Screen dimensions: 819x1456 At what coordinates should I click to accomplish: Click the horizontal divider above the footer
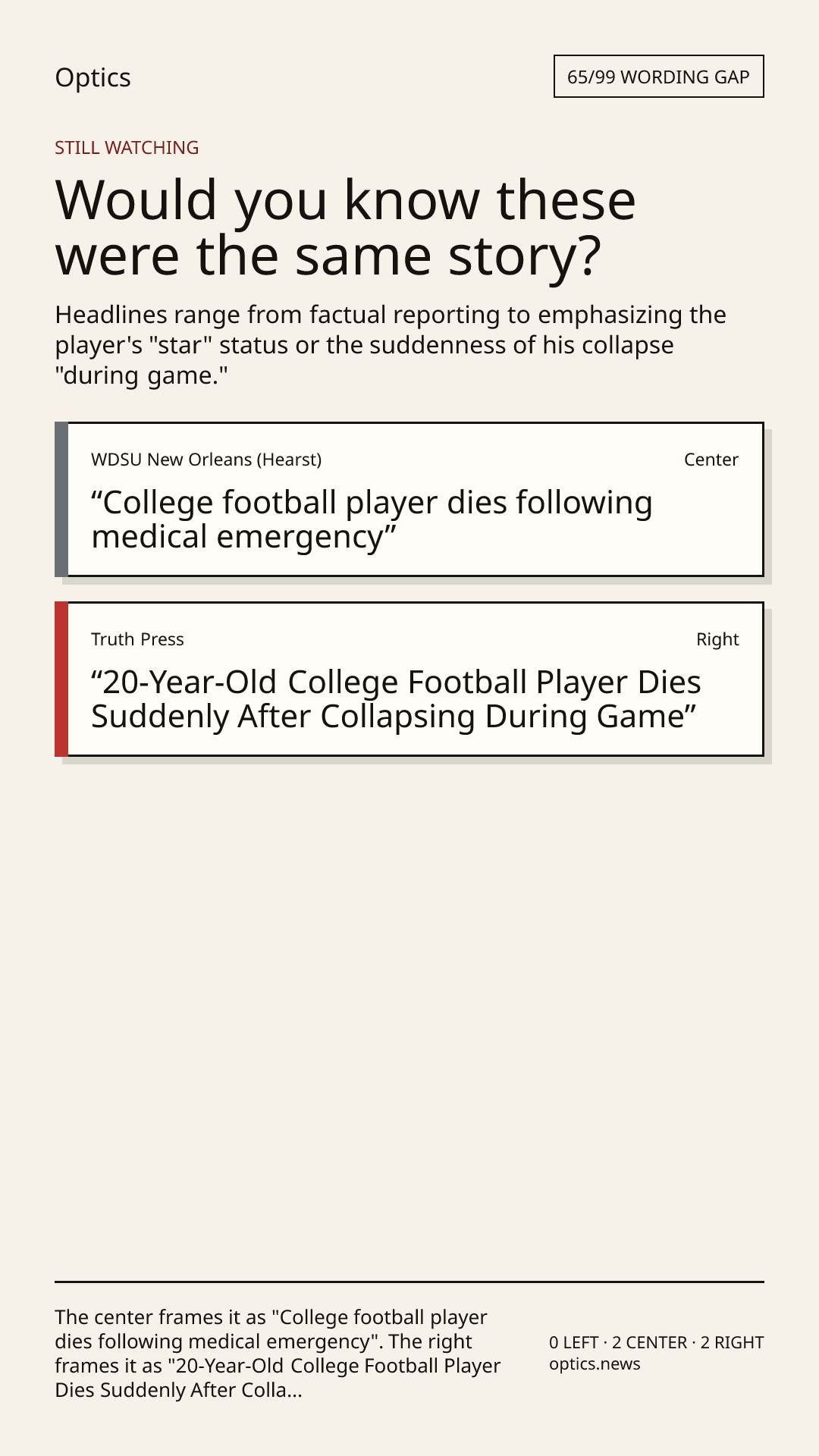click(409, 1282)
